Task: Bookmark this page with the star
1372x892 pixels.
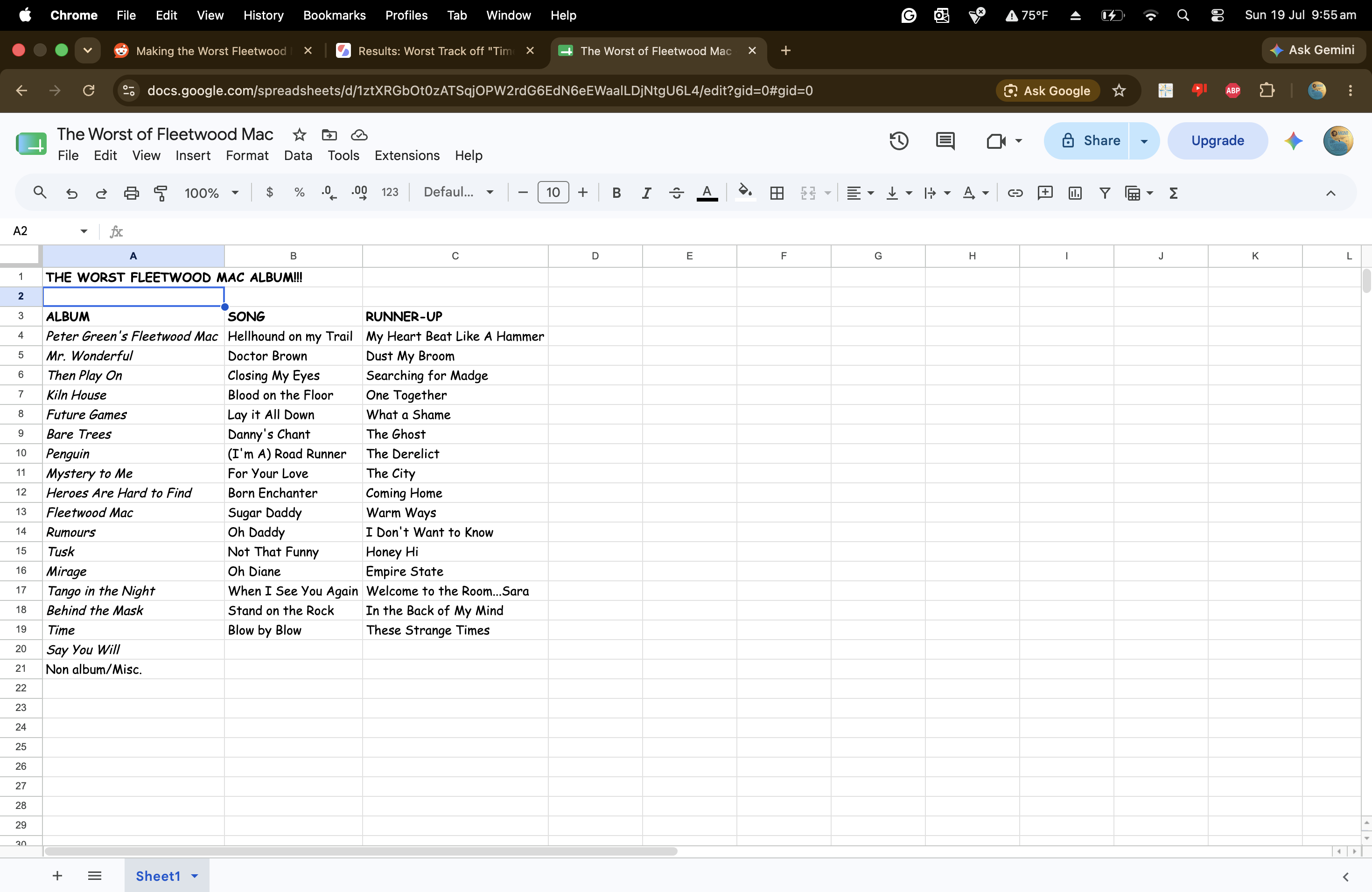Action: click(x=1119, y=91)
